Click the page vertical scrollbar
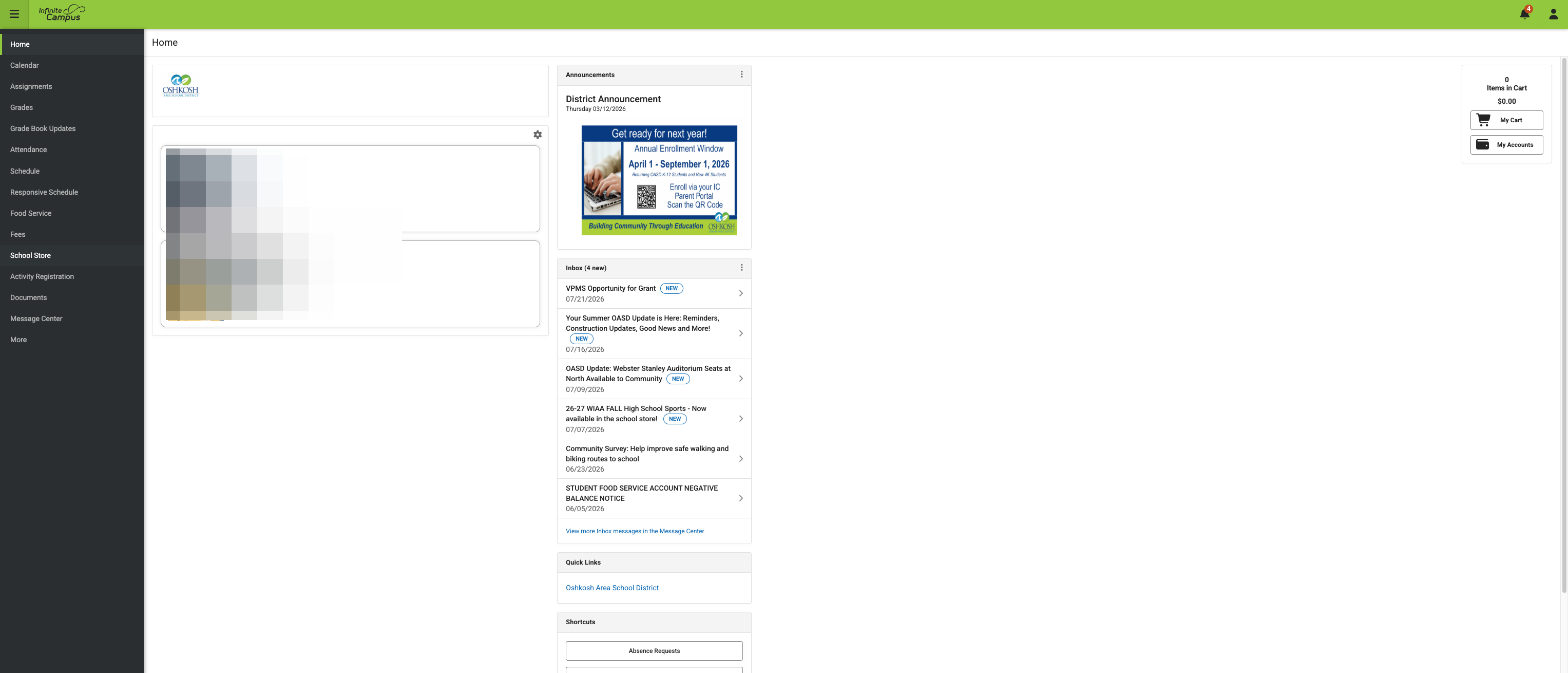Screen dimensions: 1568x673 click(1564, 325)
